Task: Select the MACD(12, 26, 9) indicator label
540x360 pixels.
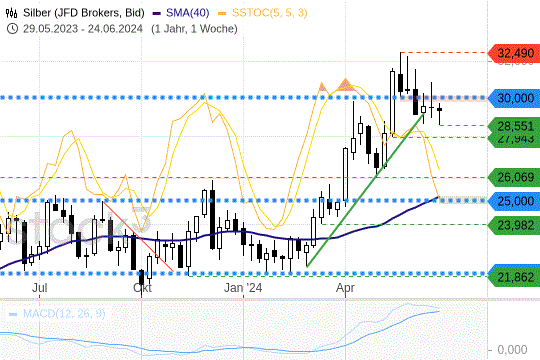Action: (x=64, y=314)
